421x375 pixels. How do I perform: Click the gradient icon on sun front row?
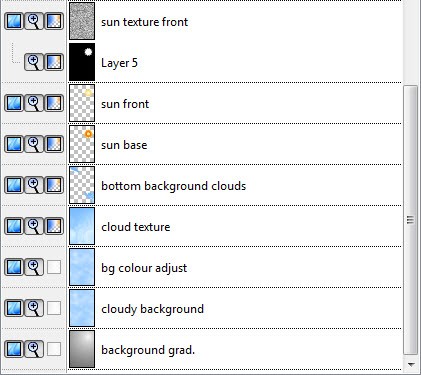coord(54,103)
